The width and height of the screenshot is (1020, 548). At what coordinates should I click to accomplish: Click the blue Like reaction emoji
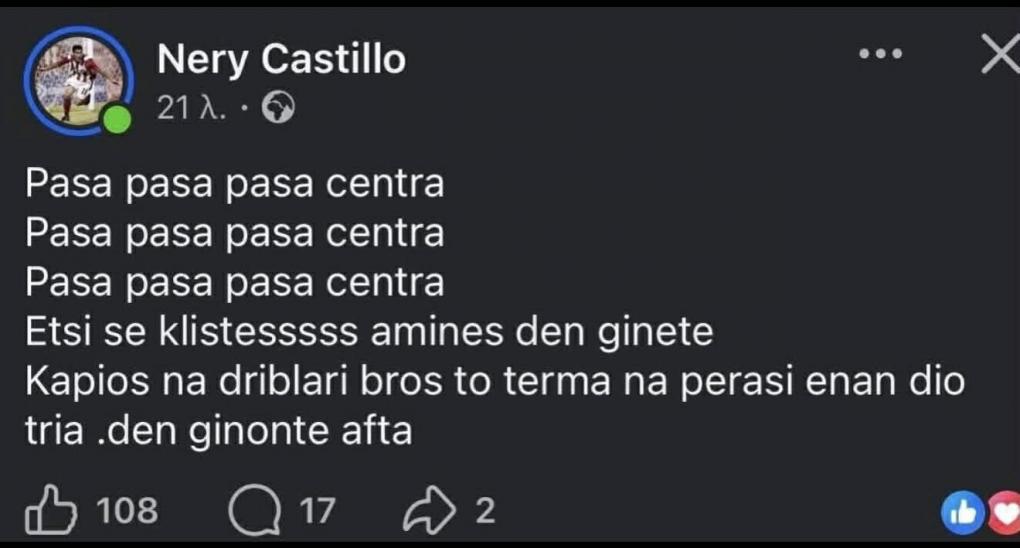(x=962, y=512)
